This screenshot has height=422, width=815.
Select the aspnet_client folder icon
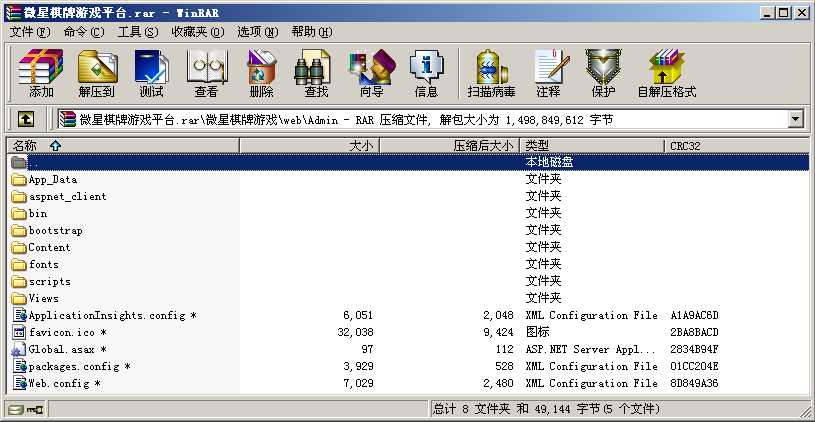(19, 197)
